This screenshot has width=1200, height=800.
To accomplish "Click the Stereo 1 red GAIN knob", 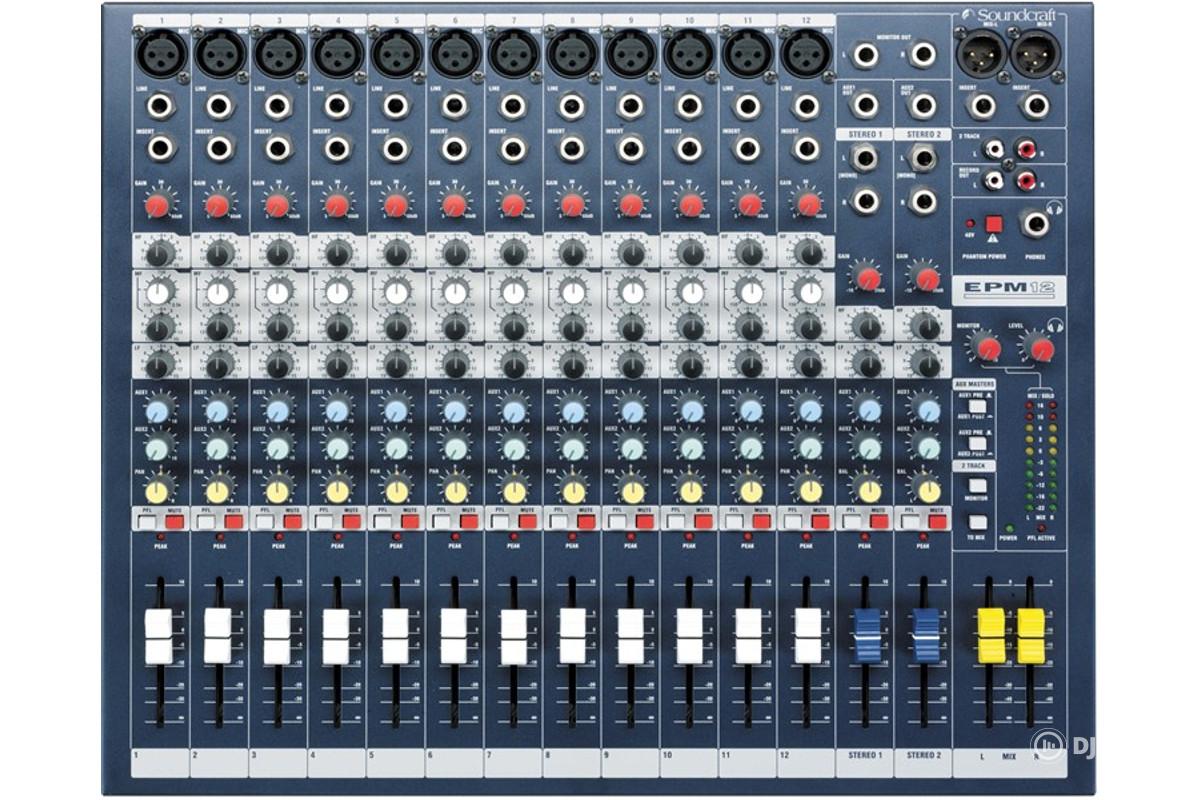I will (x=868, y=278).
